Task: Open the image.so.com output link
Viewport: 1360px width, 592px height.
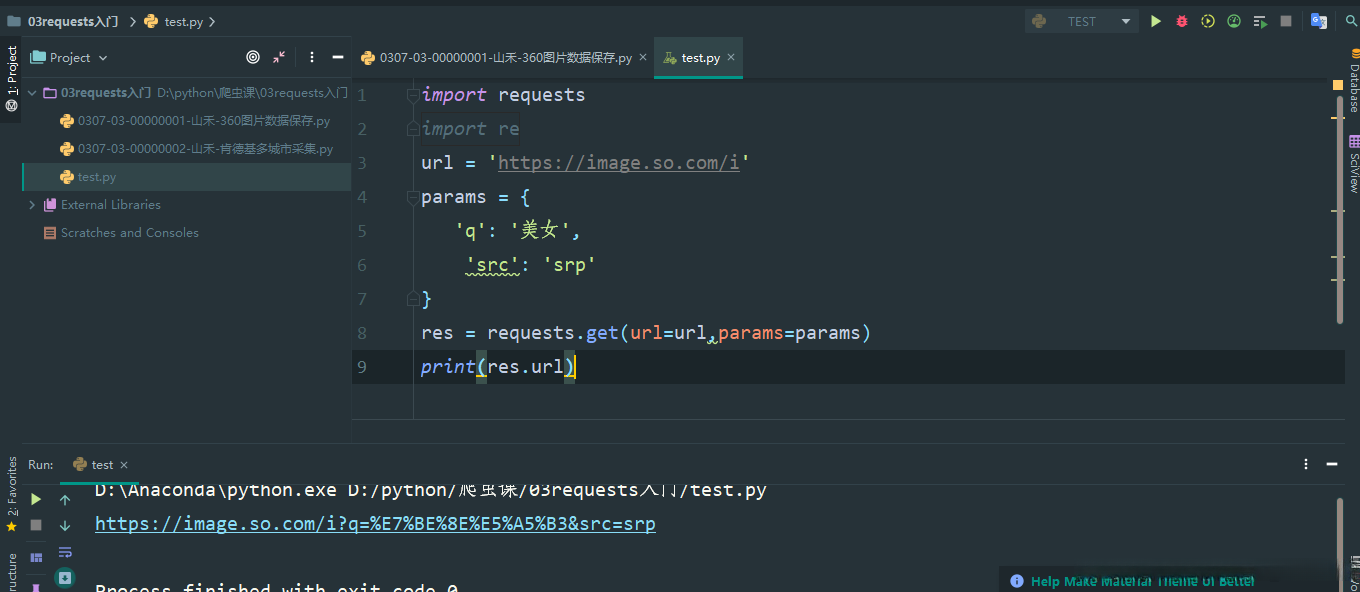Action: pos(375,524)
